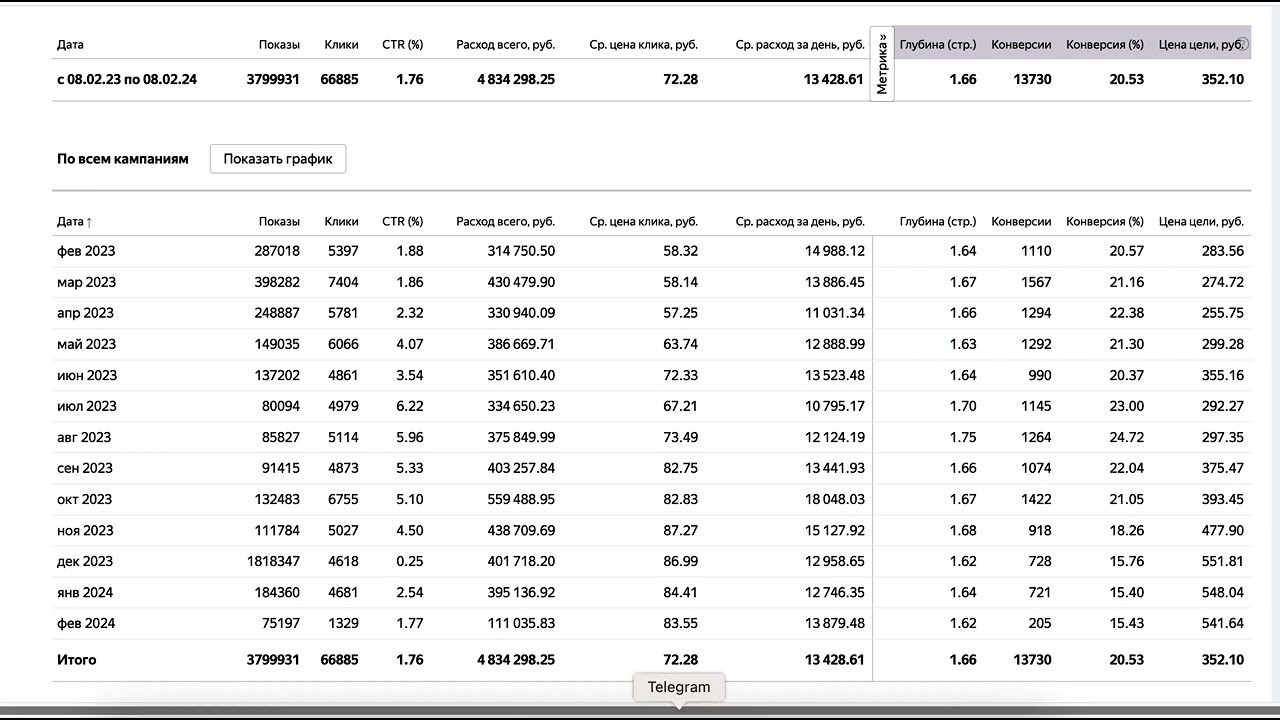Select click price 63.74 for май 2023
The height and width of the screenshot is (720, 1280).
tap(680, 344)
